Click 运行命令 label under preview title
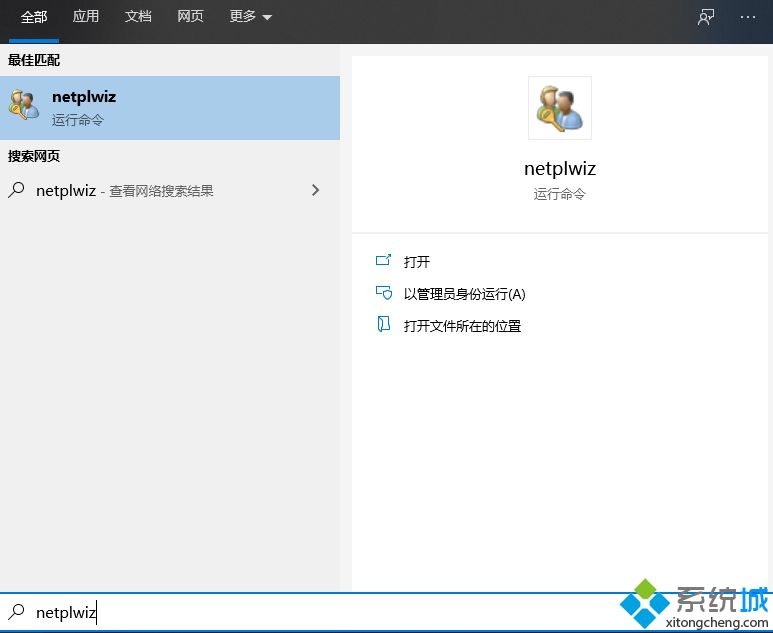This screenshot has height=633, width=773. pos(560,194)
